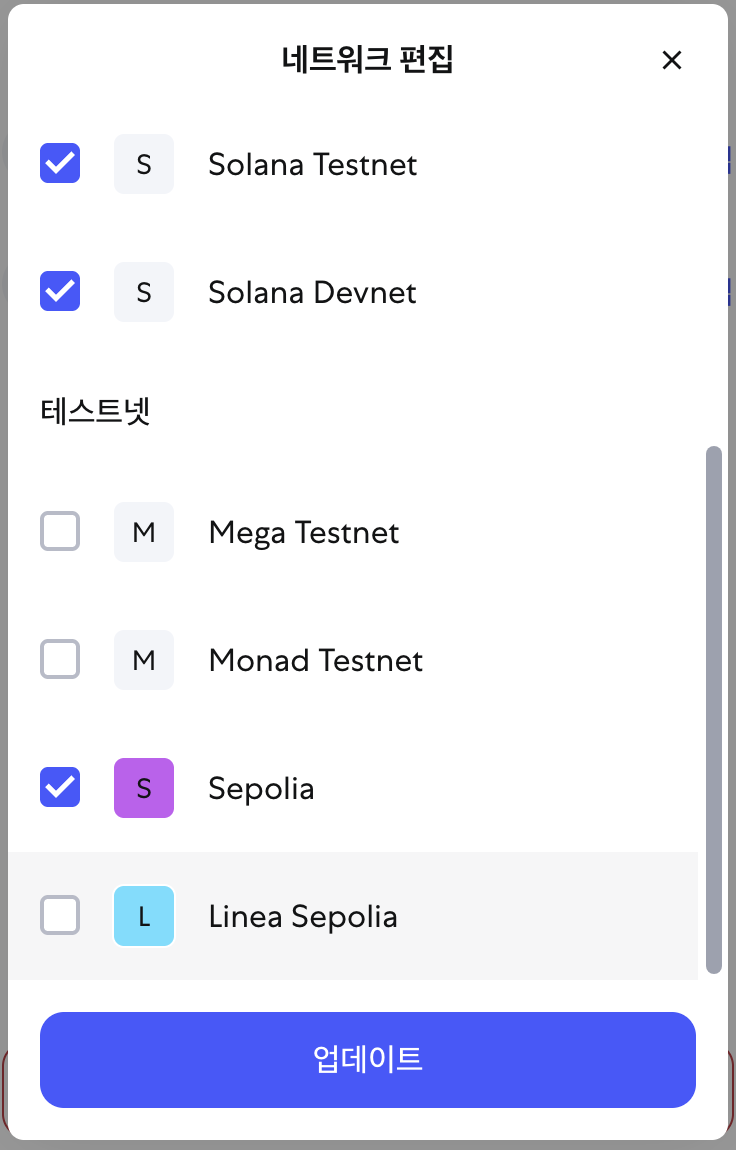Click the vertical scrollbar thumb

713,710
